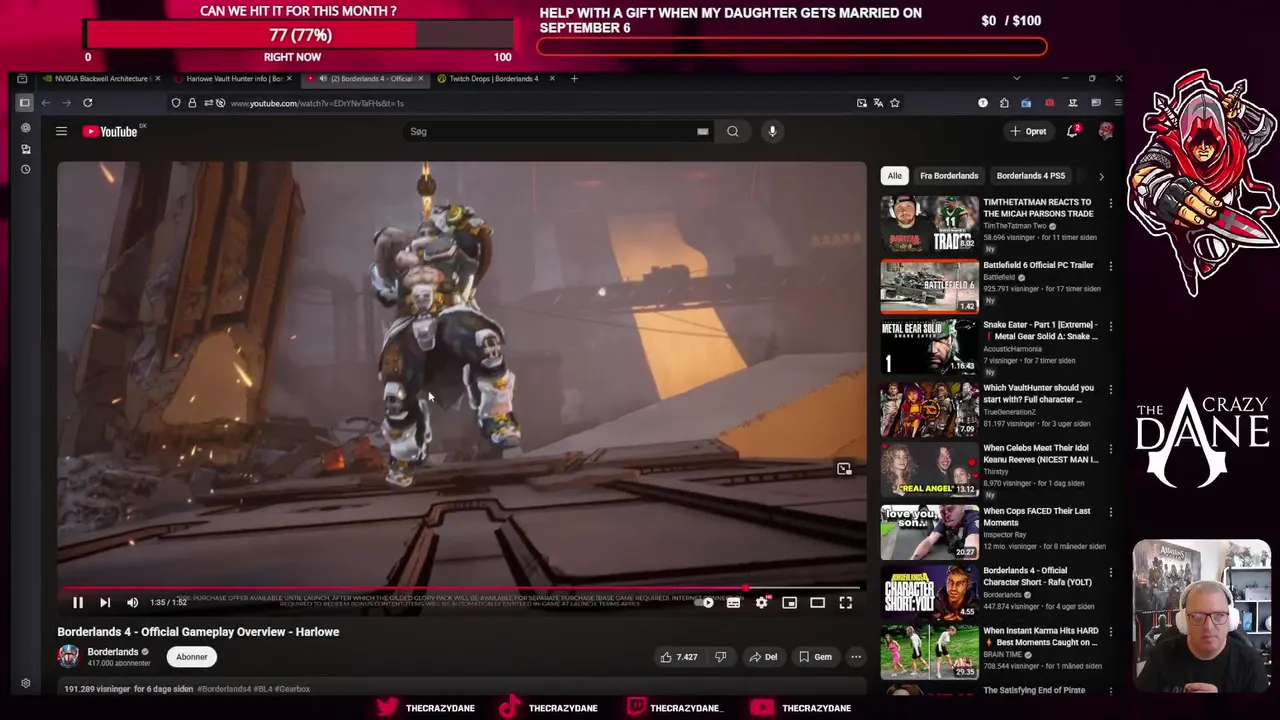Subscribe via the Abonner button
This screenshot has width=1280, height=720.
coord(192,657)
